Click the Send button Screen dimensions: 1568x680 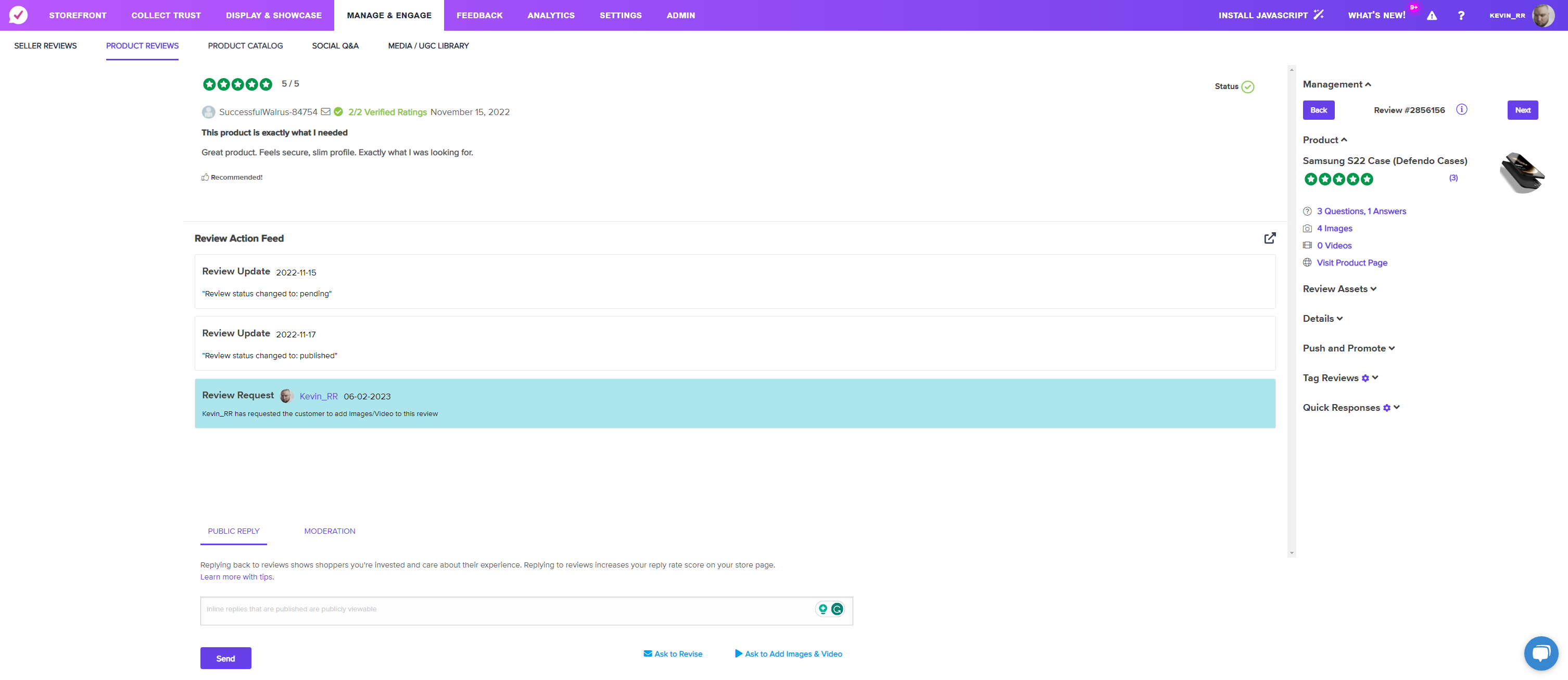pos(226,658)
